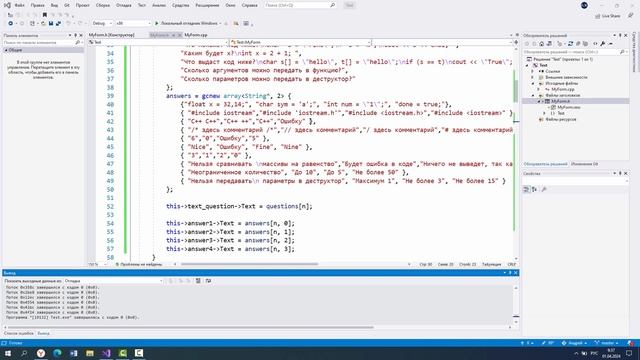Click the Visual Studio taskbar icon
Screen dimensions: 640x360
[x=106, y=353]
